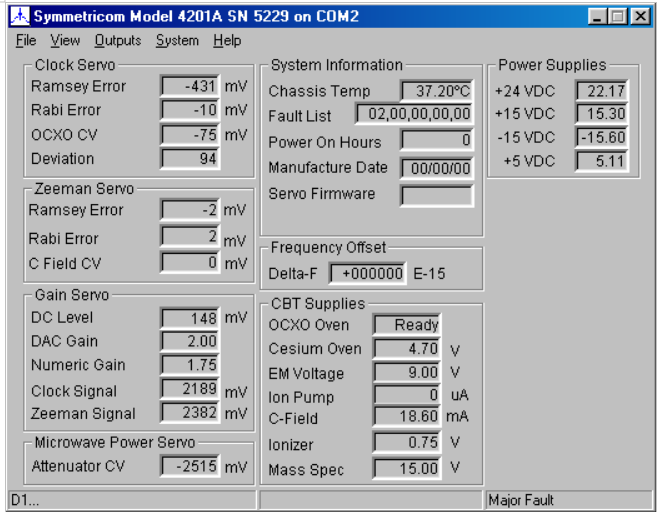Close the Symmetricom window

coord(641,17)
